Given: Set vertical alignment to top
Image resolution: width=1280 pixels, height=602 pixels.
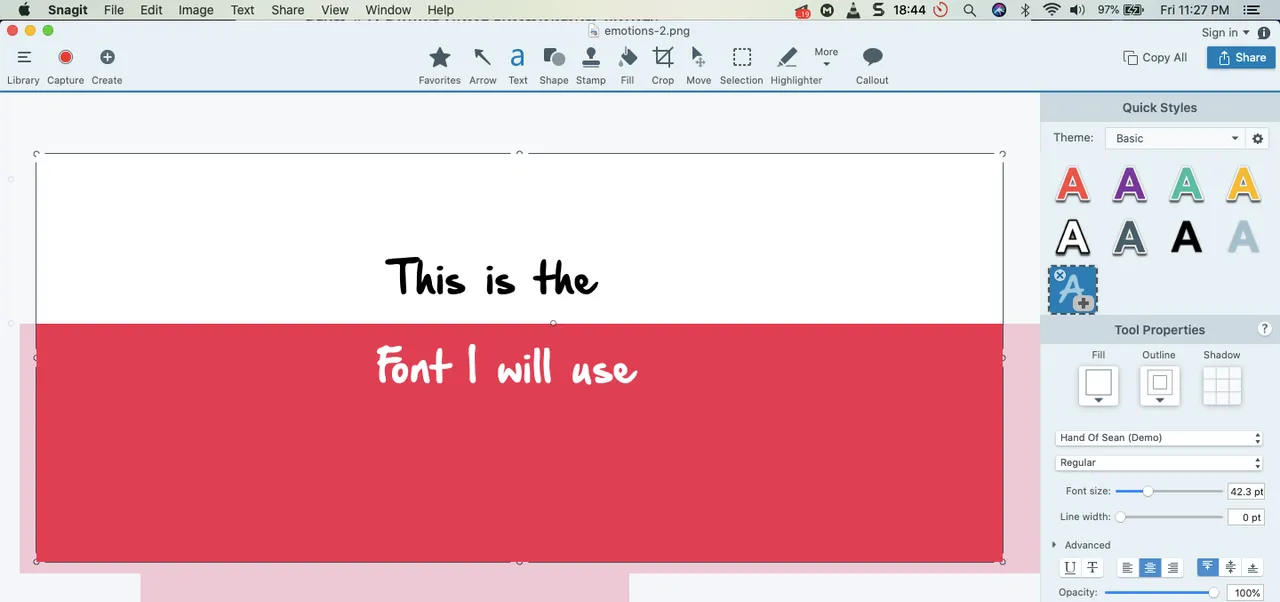Looking at the screenshot, I should click(x=1208, y=567).
